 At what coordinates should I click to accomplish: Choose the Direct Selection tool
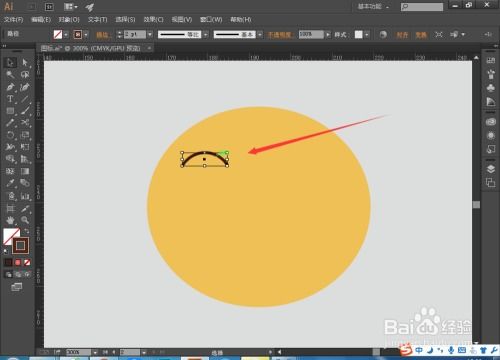25,62
